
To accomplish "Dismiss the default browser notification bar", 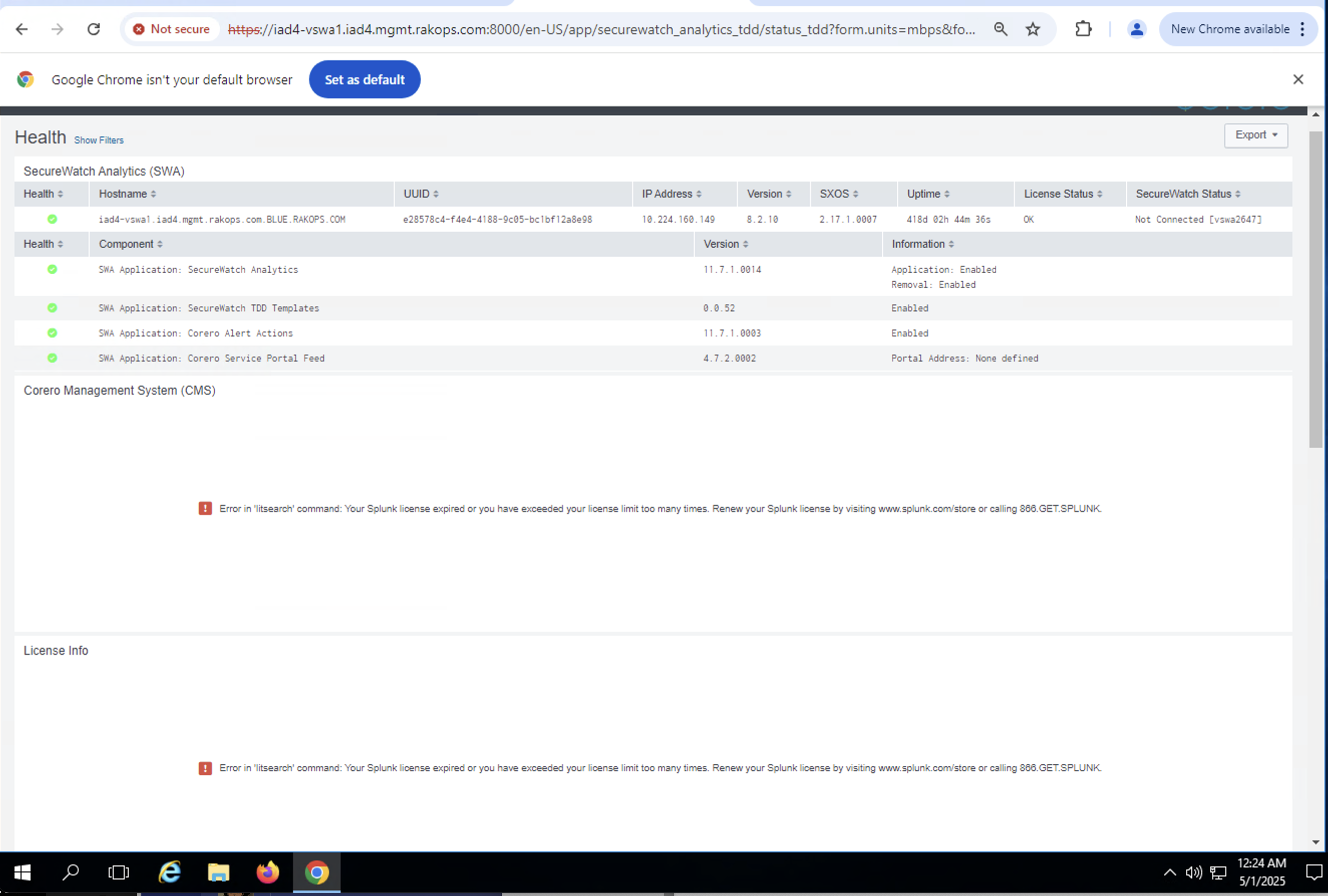I will pyautogui.click(x=1298, y=79).
